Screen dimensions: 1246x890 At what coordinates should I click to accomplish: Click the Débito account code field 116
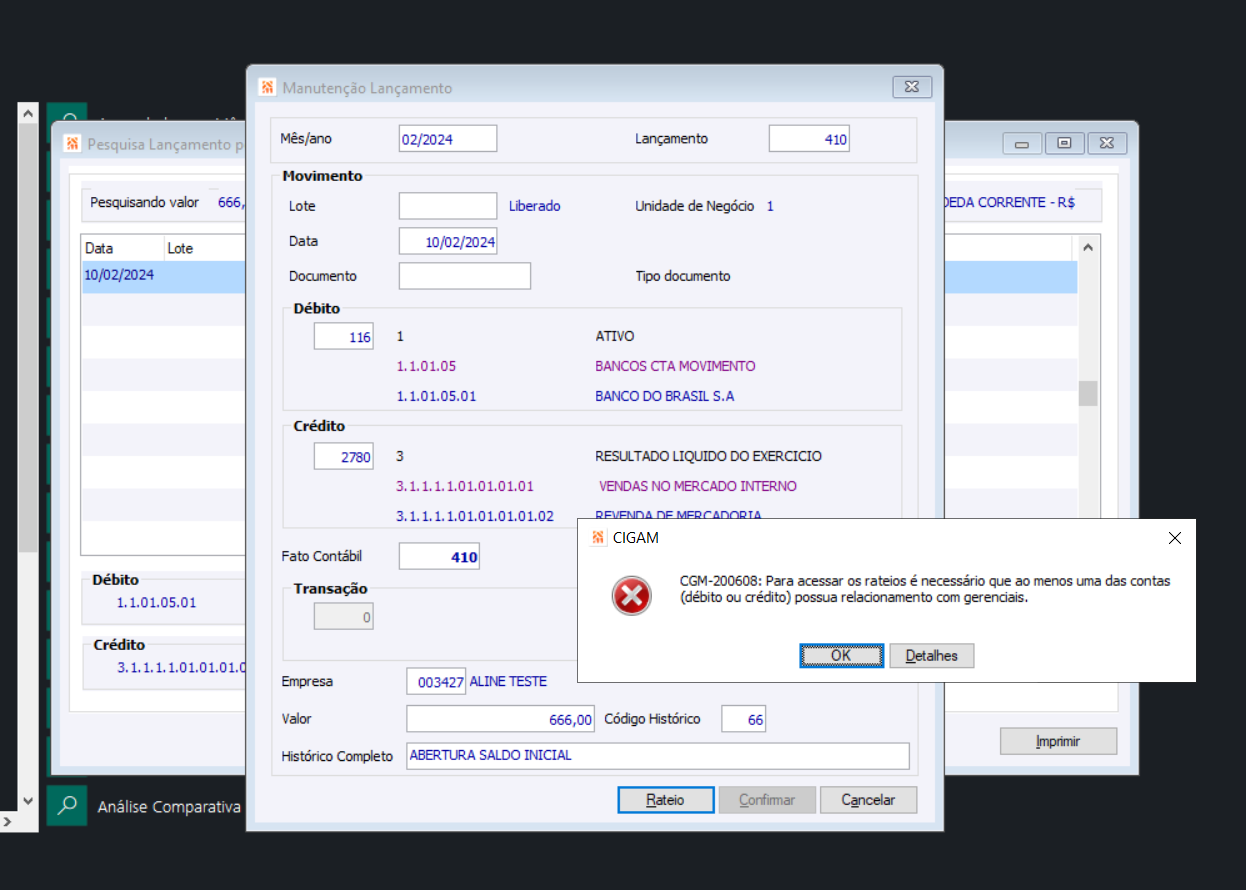pos(344,337)
